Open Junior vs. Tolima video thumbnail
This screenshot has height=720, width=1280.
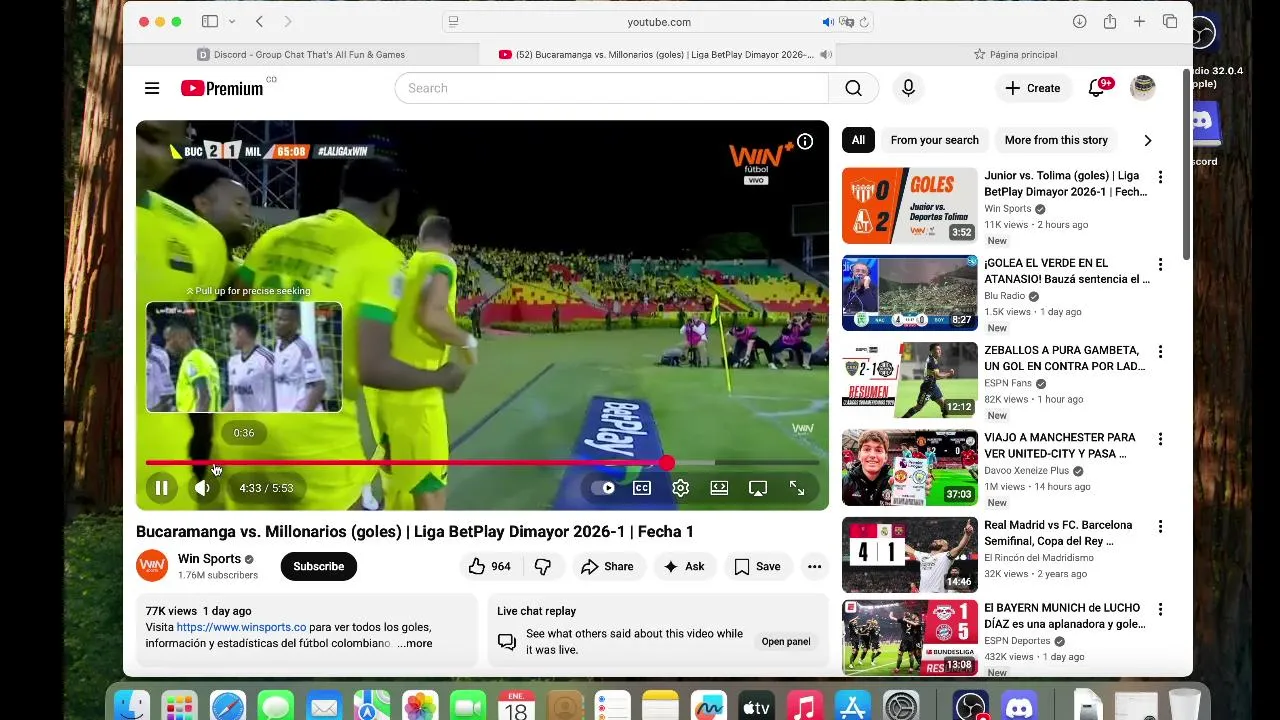point(909,205)
